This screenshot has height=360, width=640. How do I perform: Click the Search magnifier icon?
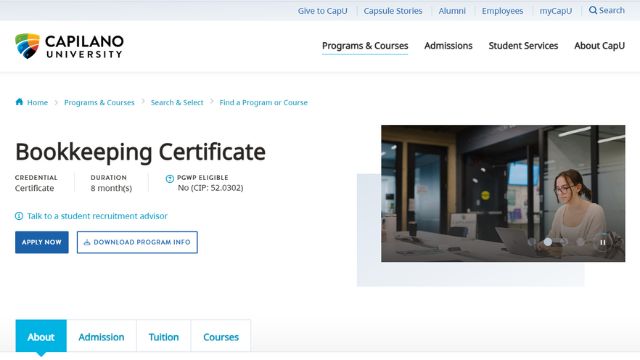pyautogui.click(x=593, y=10)
